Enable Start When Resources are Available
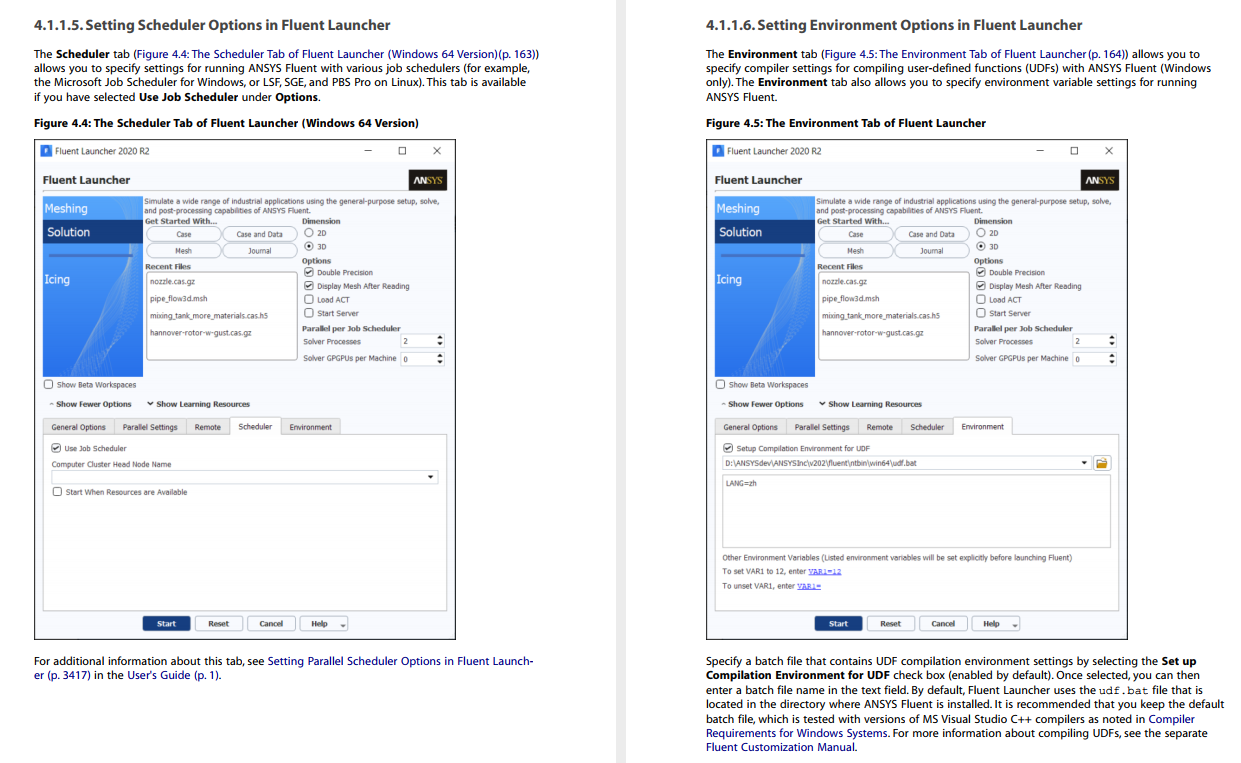This screenshot has width=1241, height=763. coord(57,492)
